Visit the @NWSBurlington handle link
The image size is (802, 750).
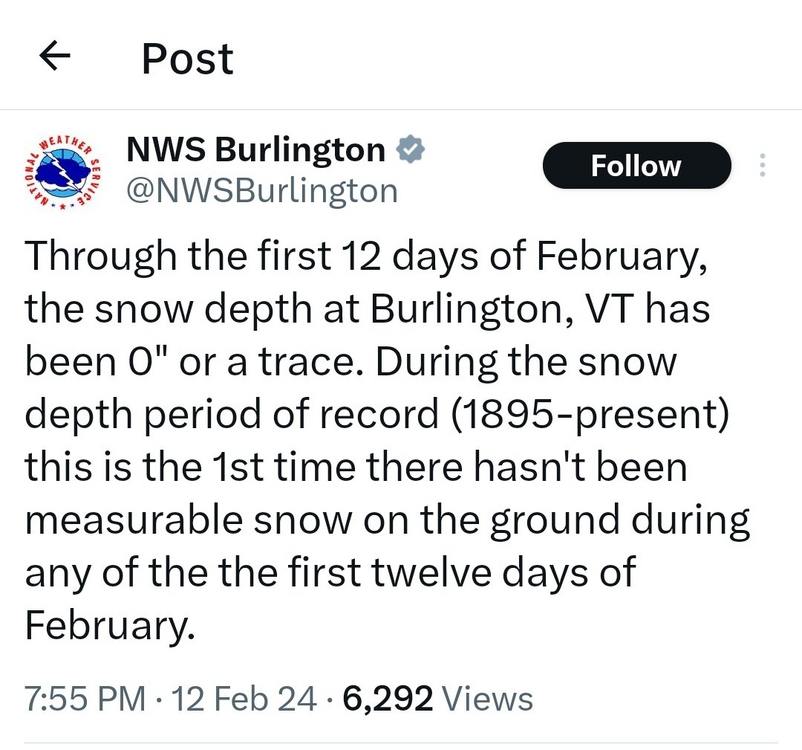pyautogui.click(x=262, y=189)
